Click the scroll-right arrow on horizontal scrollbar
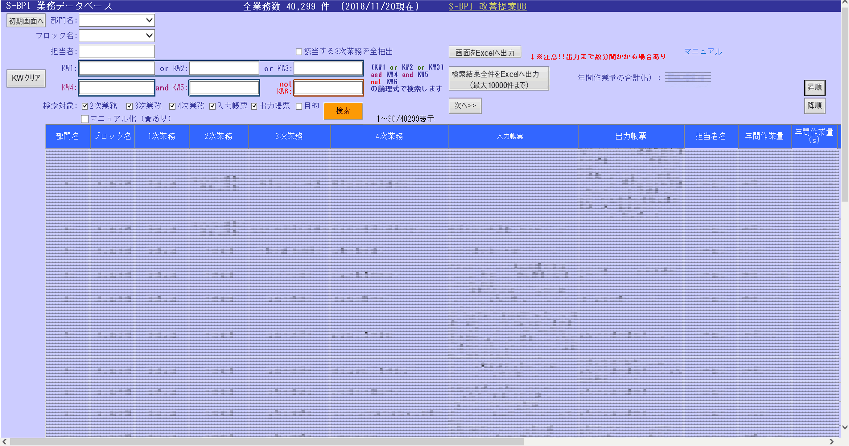Screen dimensions: 849x446 (832, 442)
